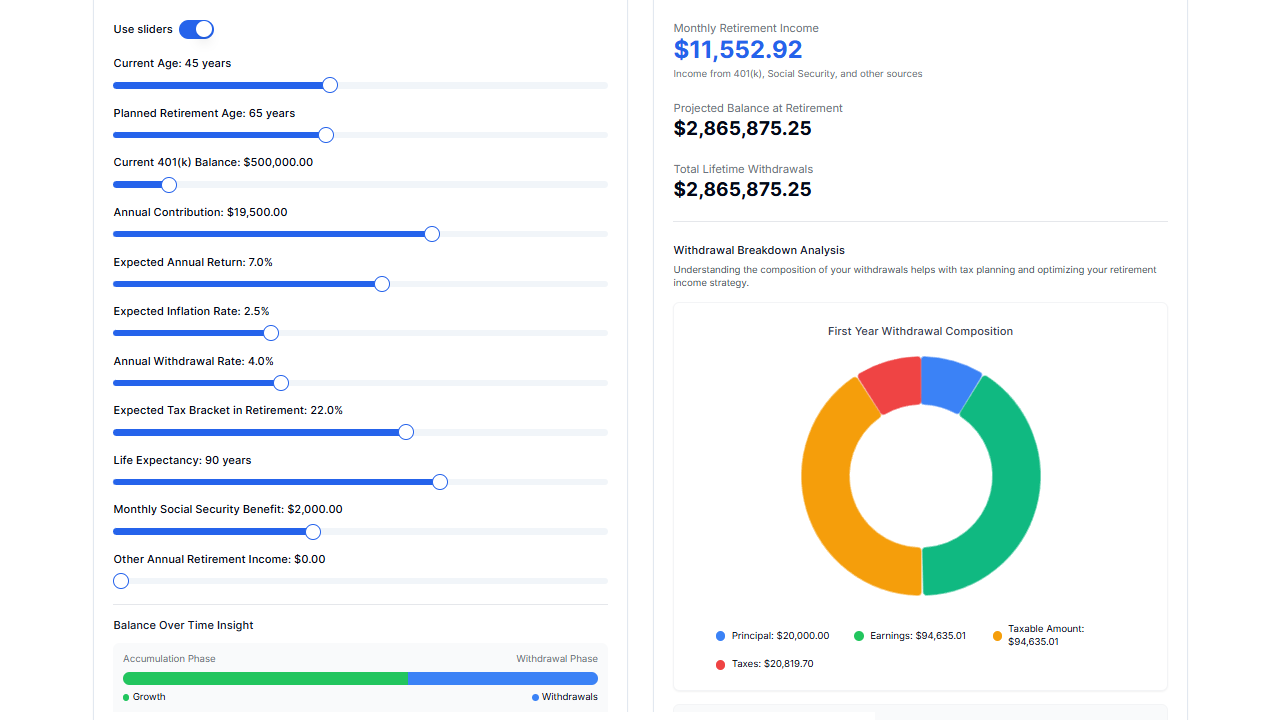Image resolution: width=1280 pixels, height=720 pixels.
Task: Click the Withdrawals legend dot
Action: (536, 697)
